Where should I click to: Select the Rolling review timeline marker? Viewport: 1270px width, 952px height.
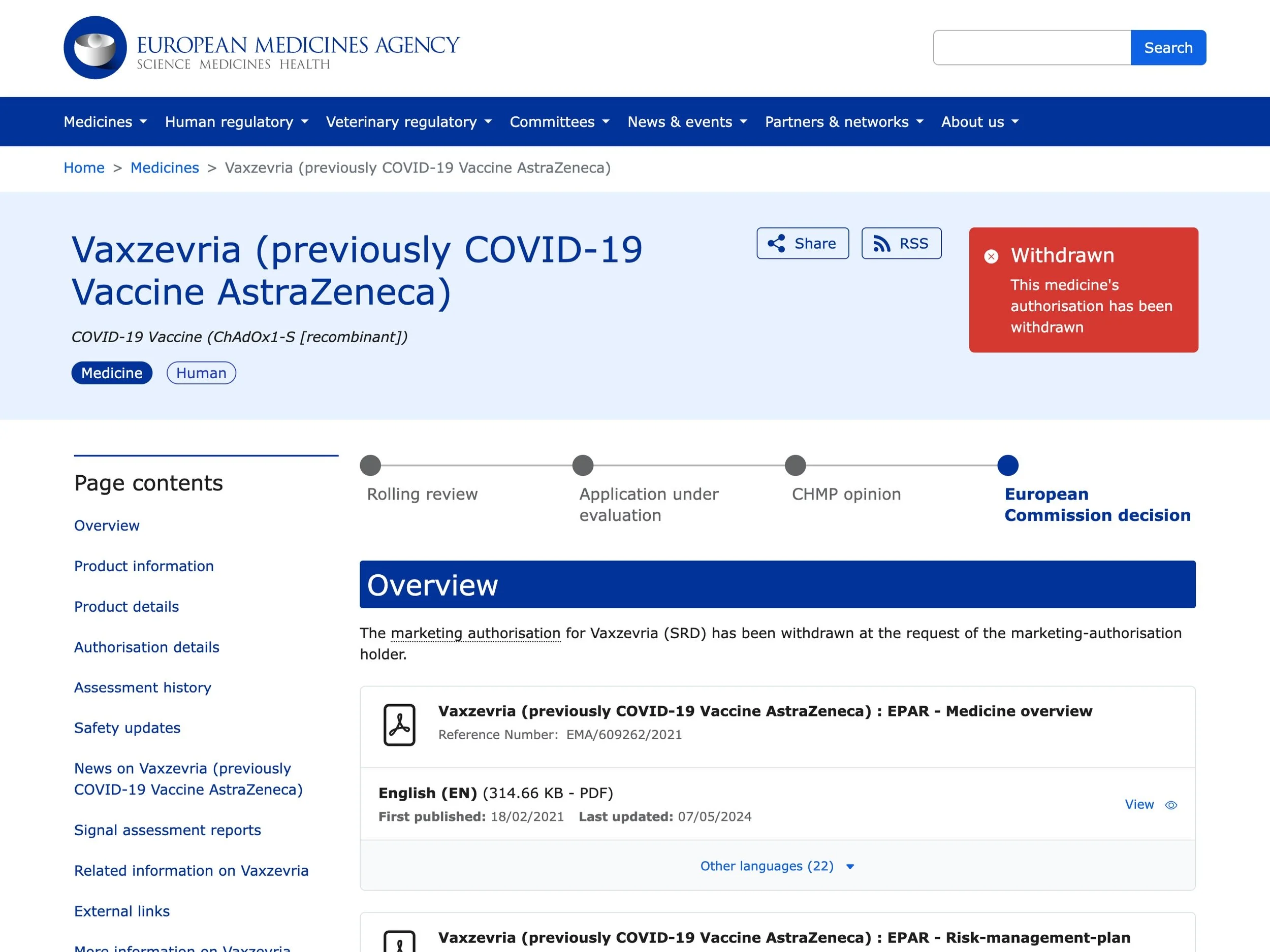(370, 466)
